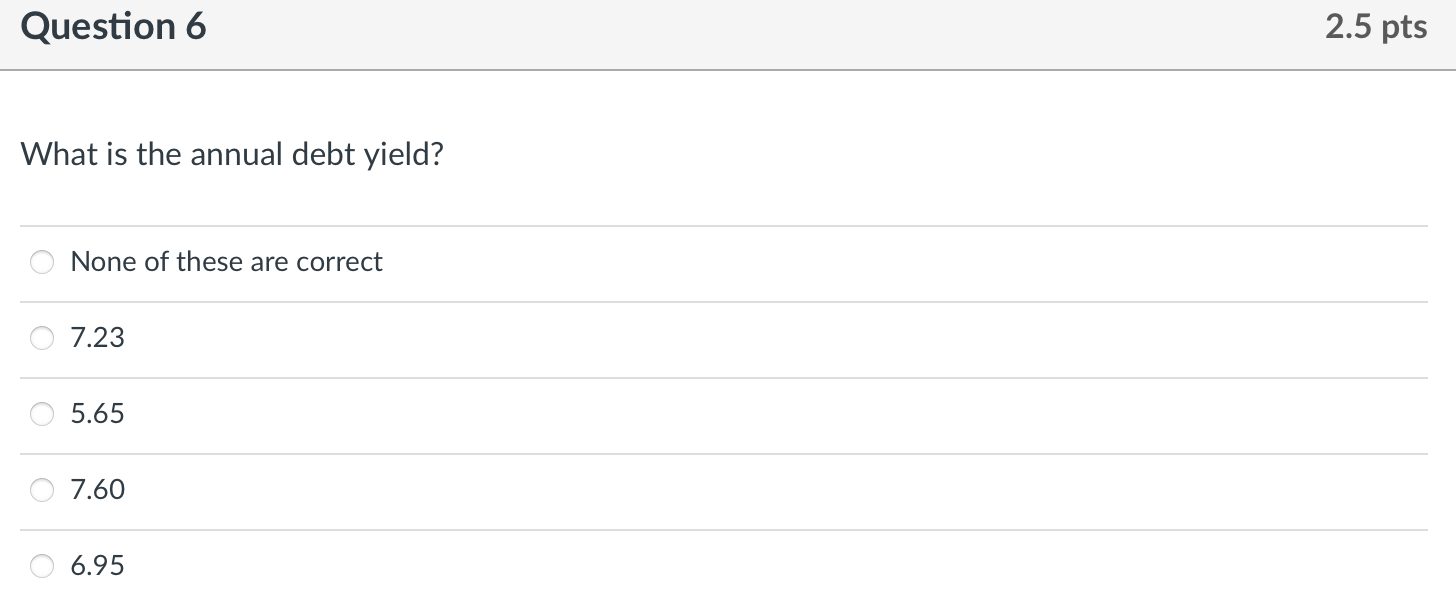Choose the 7.23 radio button
Screen dimensions: 1456x606
pos(42,338)
